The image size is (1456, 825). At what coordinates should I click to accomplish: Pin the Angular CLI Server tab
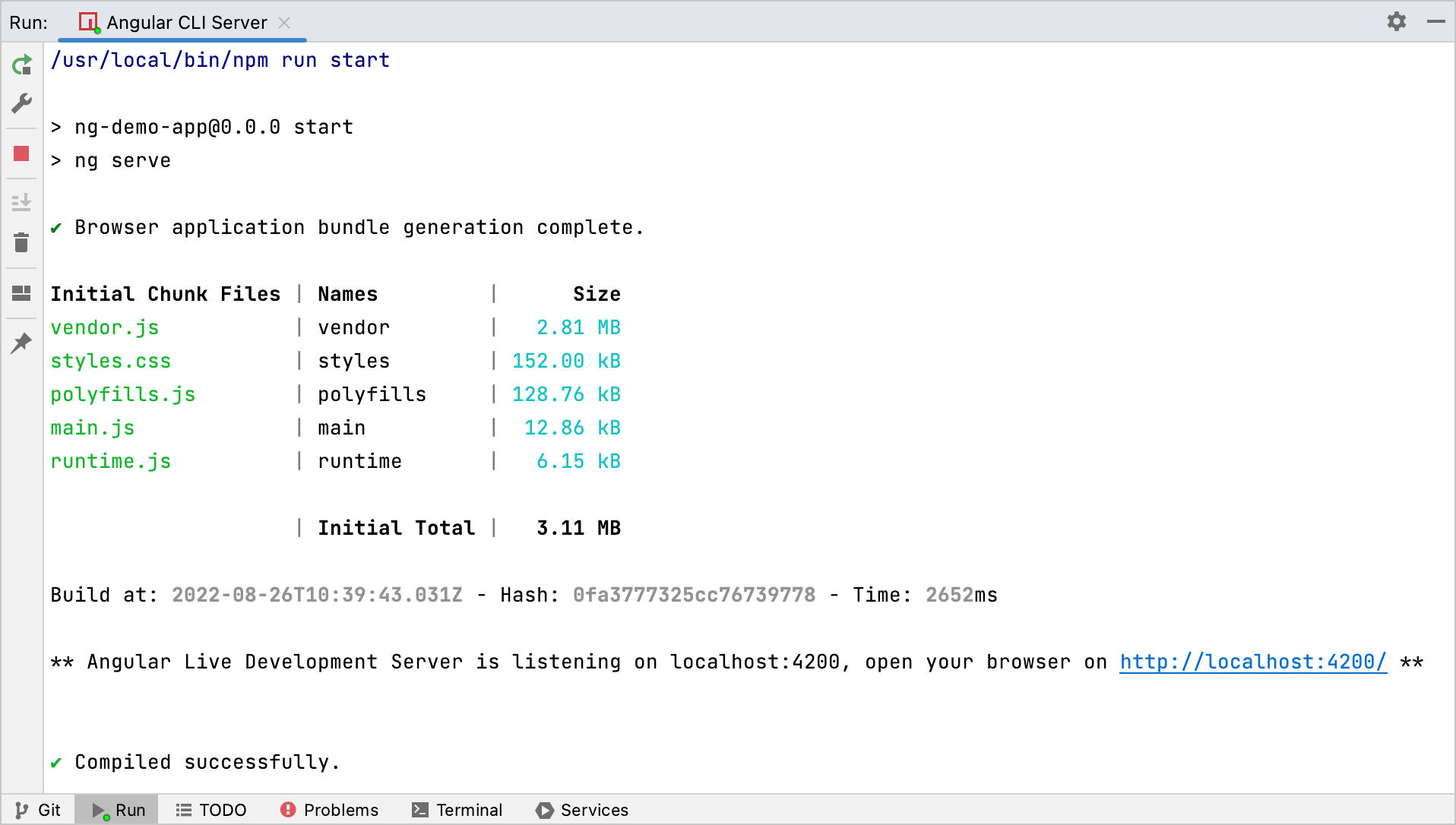click(22, 343)
